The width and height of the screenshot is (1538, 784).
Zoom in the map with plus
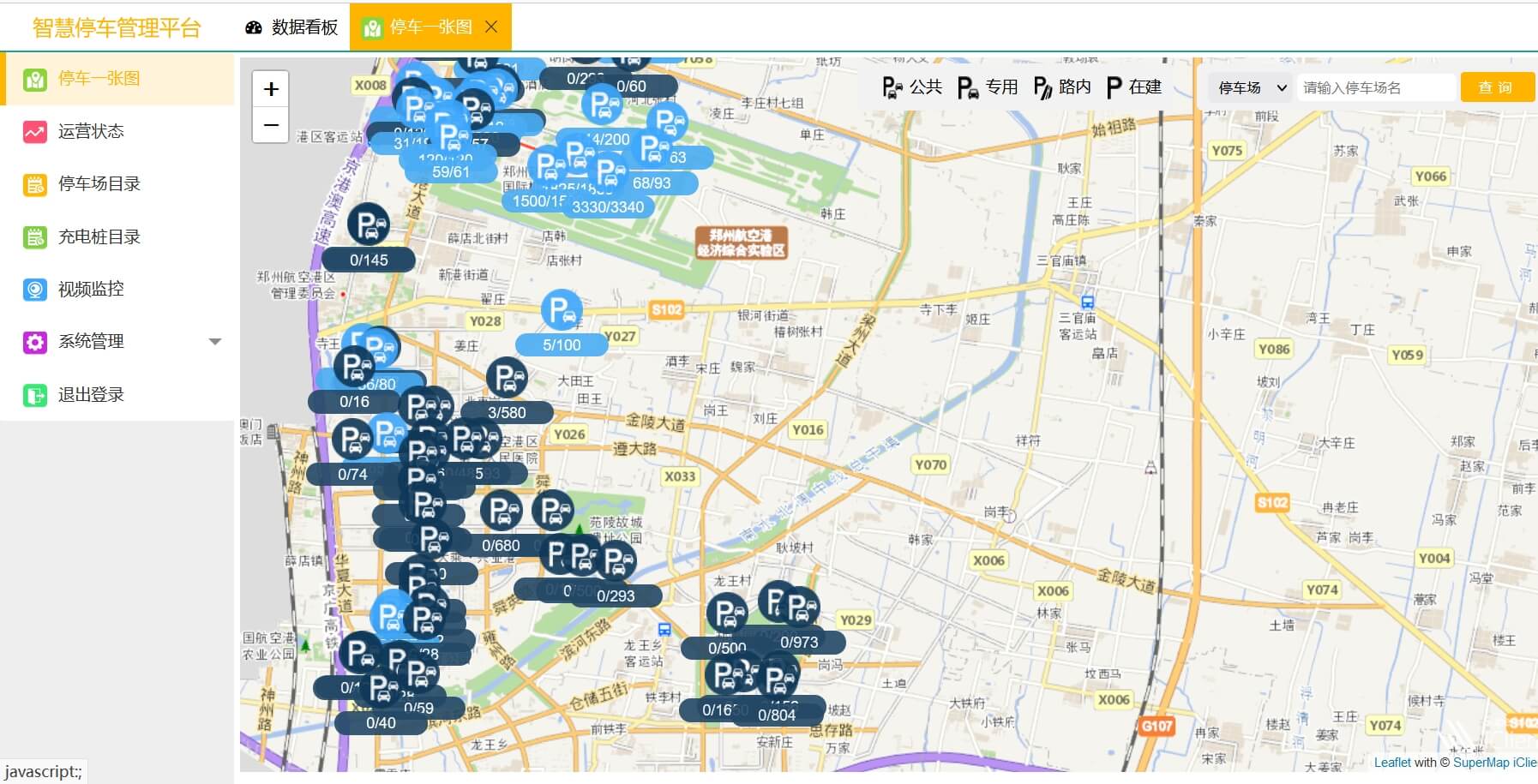(x=271, y=89)
